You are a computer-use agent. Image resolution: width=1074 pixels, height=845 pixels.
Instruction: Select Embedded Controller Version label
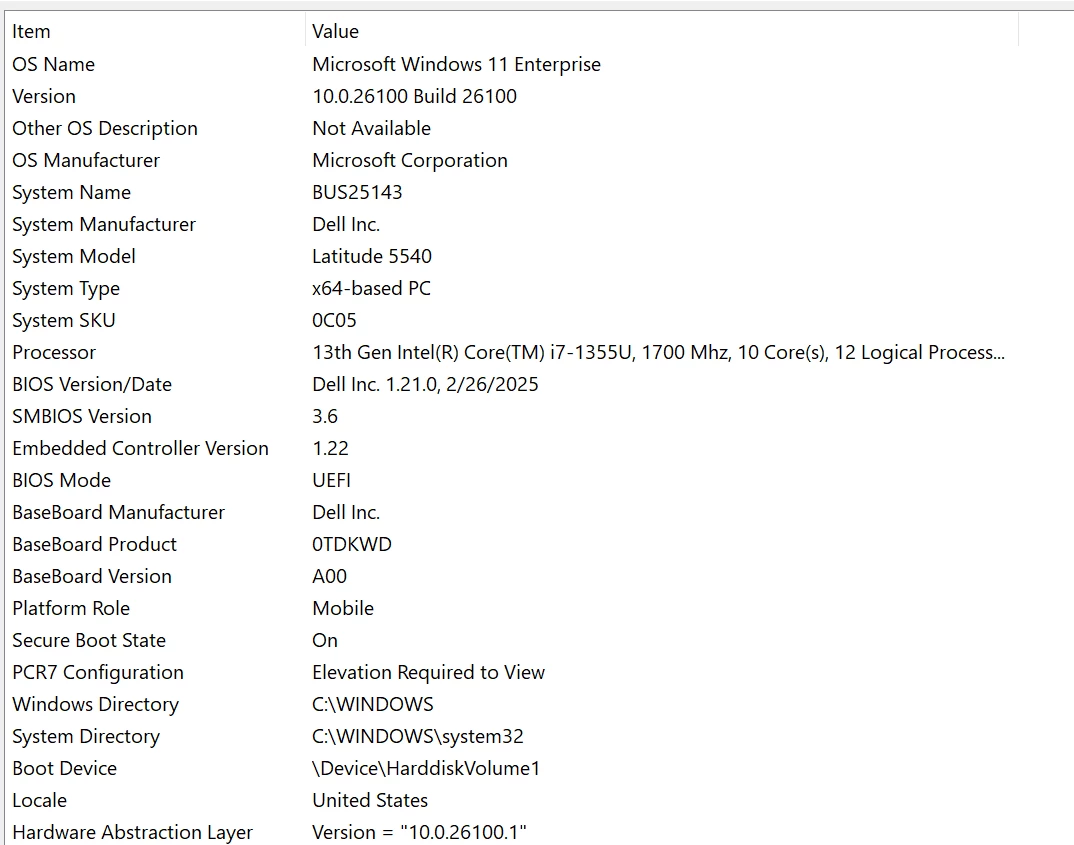[140, 448]
